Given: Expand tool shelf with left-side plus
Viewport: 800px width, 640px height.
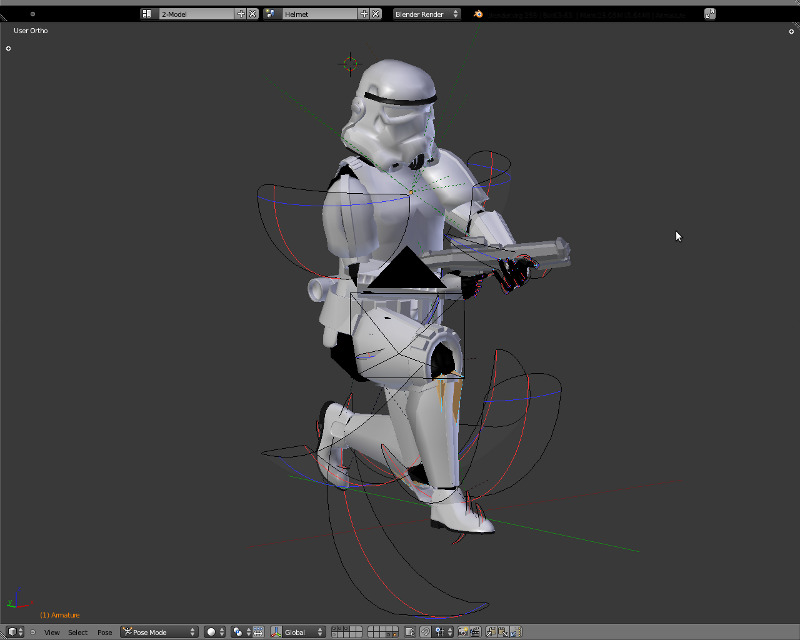Looking at the screenshot, I should pyautogui.click(x=8, y=48).
